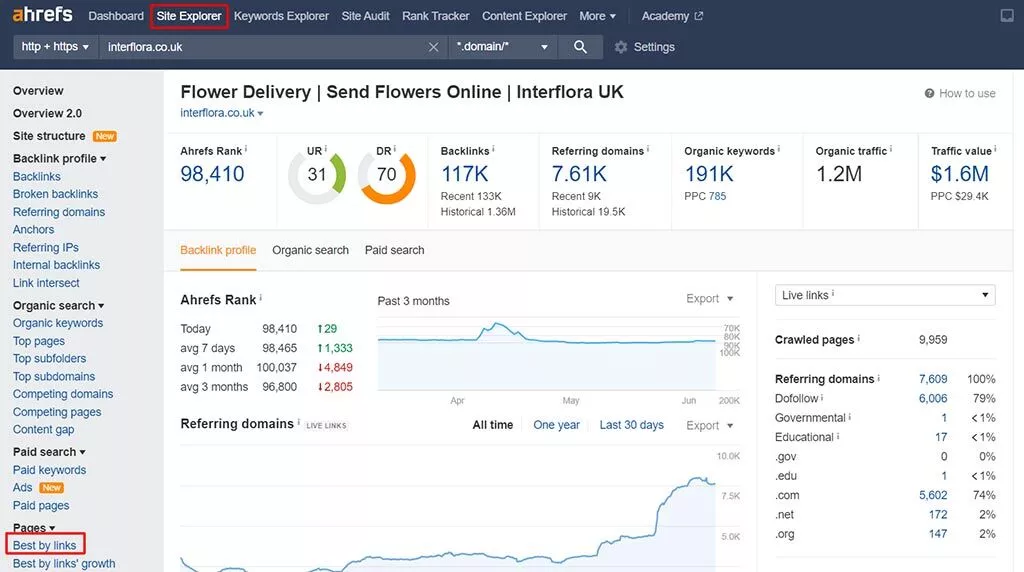Click the 7,609 referring domains count
Screen dimensions: 1024x572
tap(932, 379)
